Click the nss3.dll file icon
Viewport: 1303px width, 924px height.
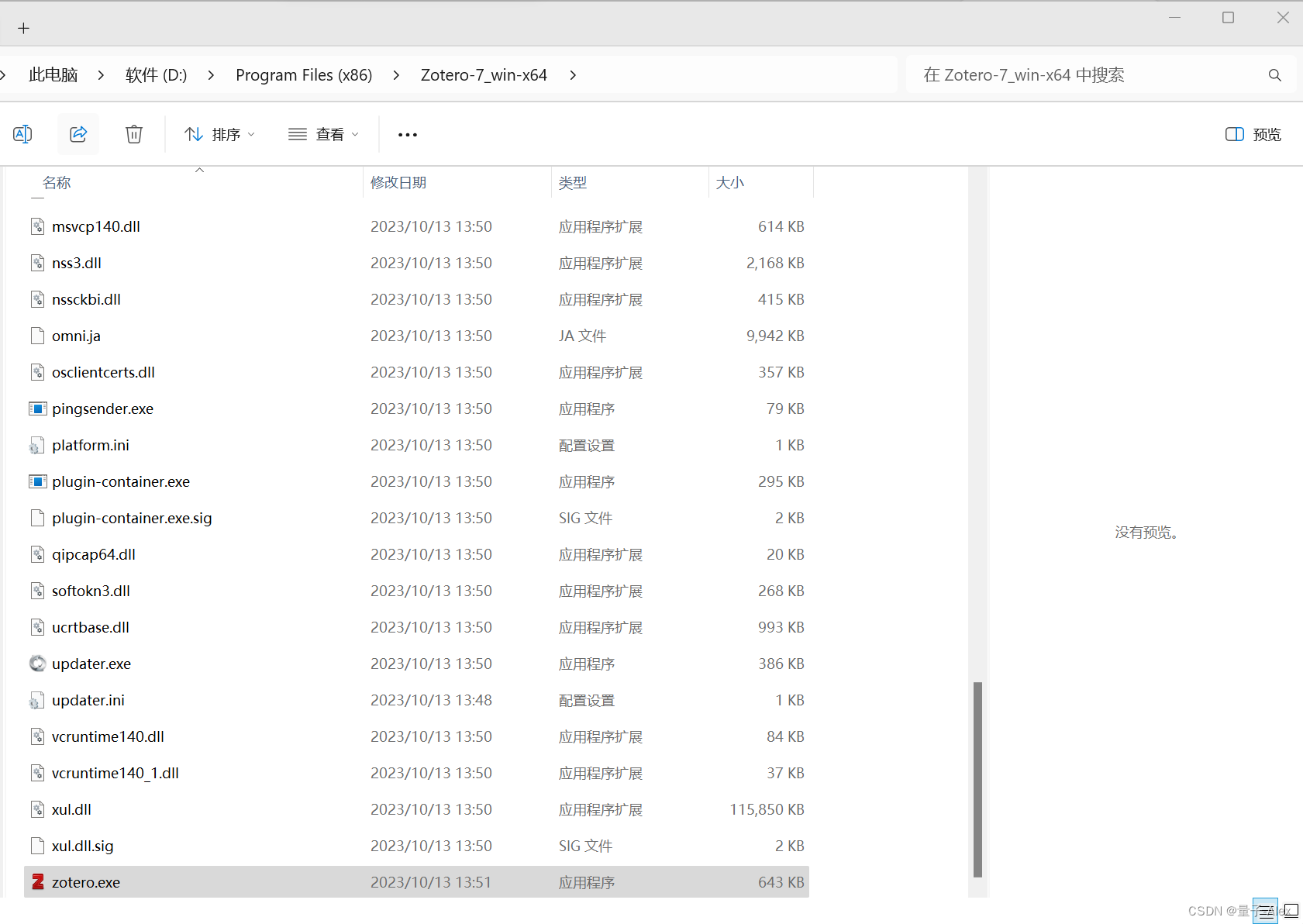pyautogui.click(x=37, y=262)
